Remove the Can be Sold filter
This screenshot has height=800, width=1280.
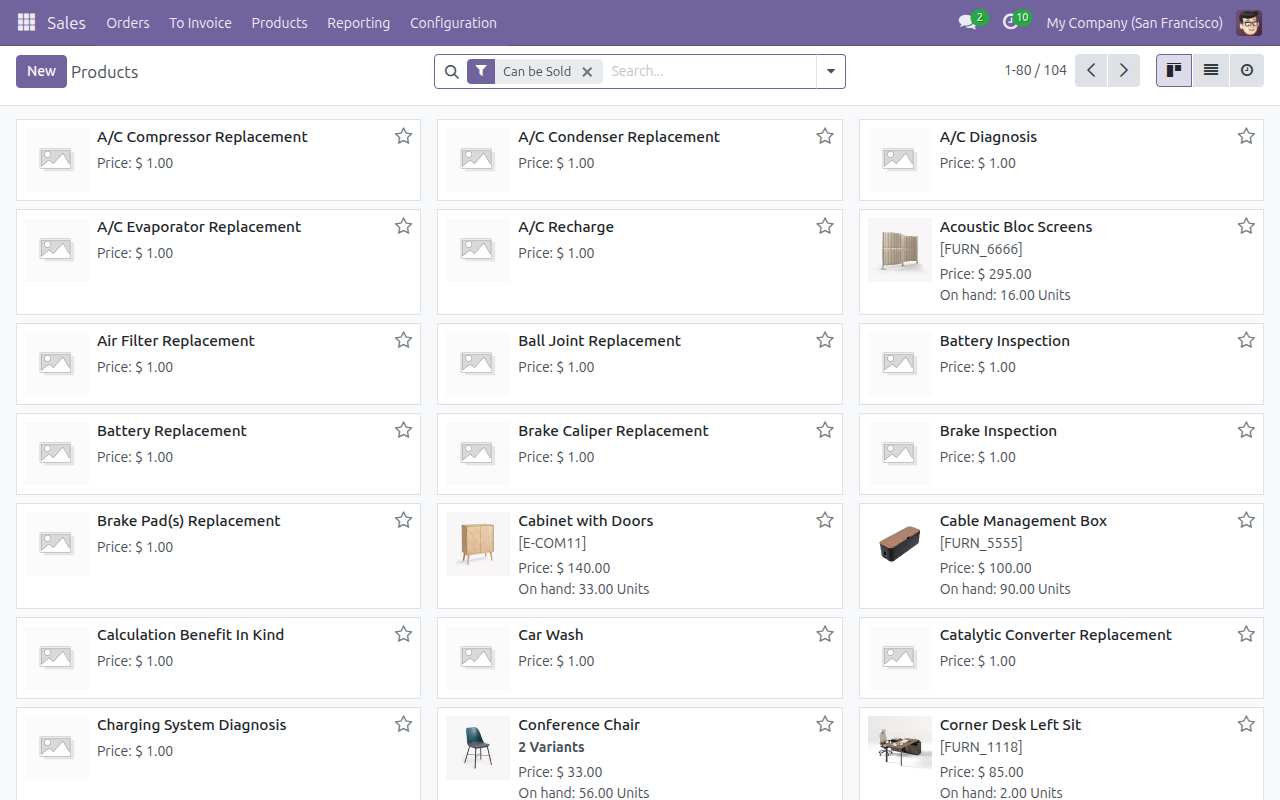point(587,72)
